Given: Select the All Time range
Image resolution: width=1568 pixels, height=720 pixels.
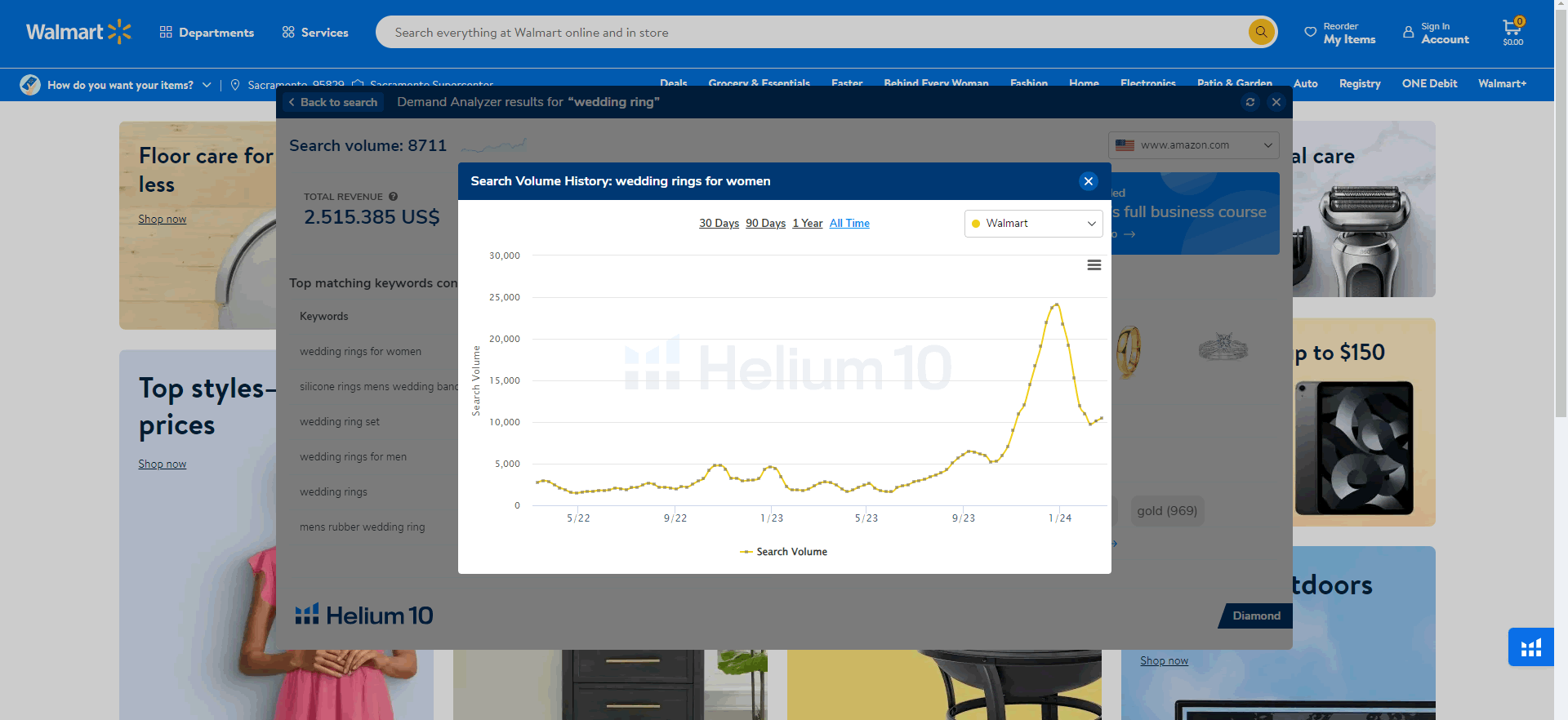Looking at the screenshot, I should coord(849,223).
